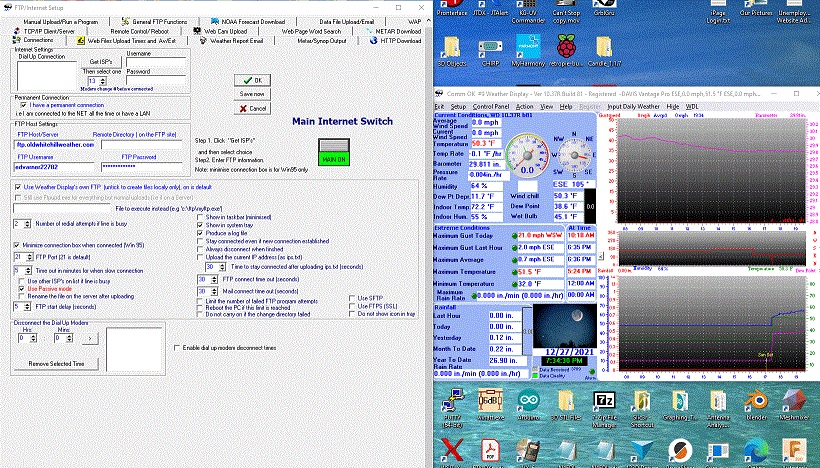Open the Antenna Analyzer folder icon

(718, 407)
